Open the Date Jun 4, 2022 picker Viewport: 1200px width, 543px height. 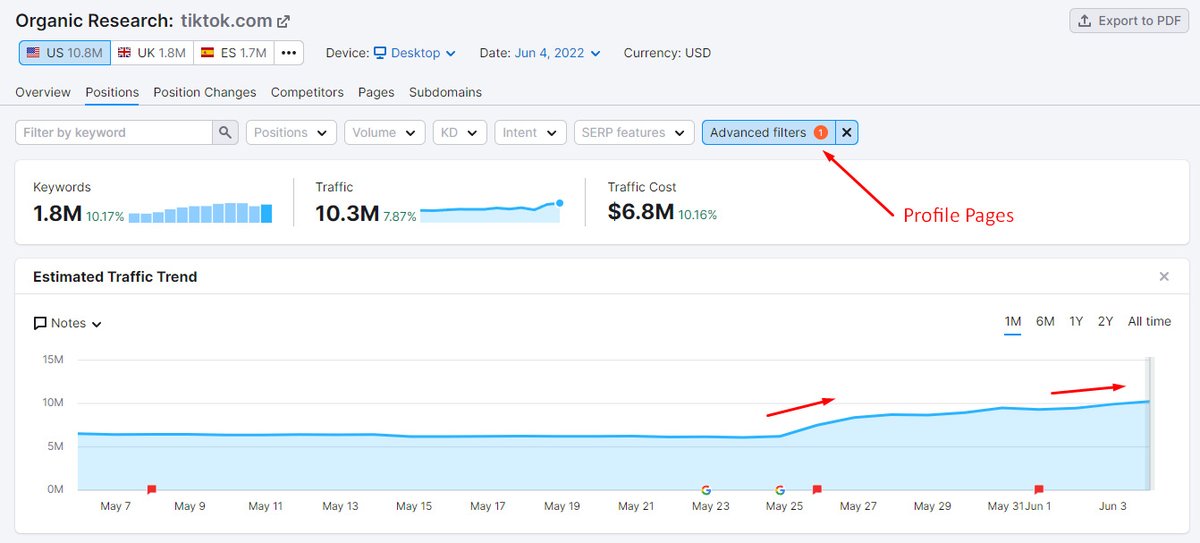(558, 53)
